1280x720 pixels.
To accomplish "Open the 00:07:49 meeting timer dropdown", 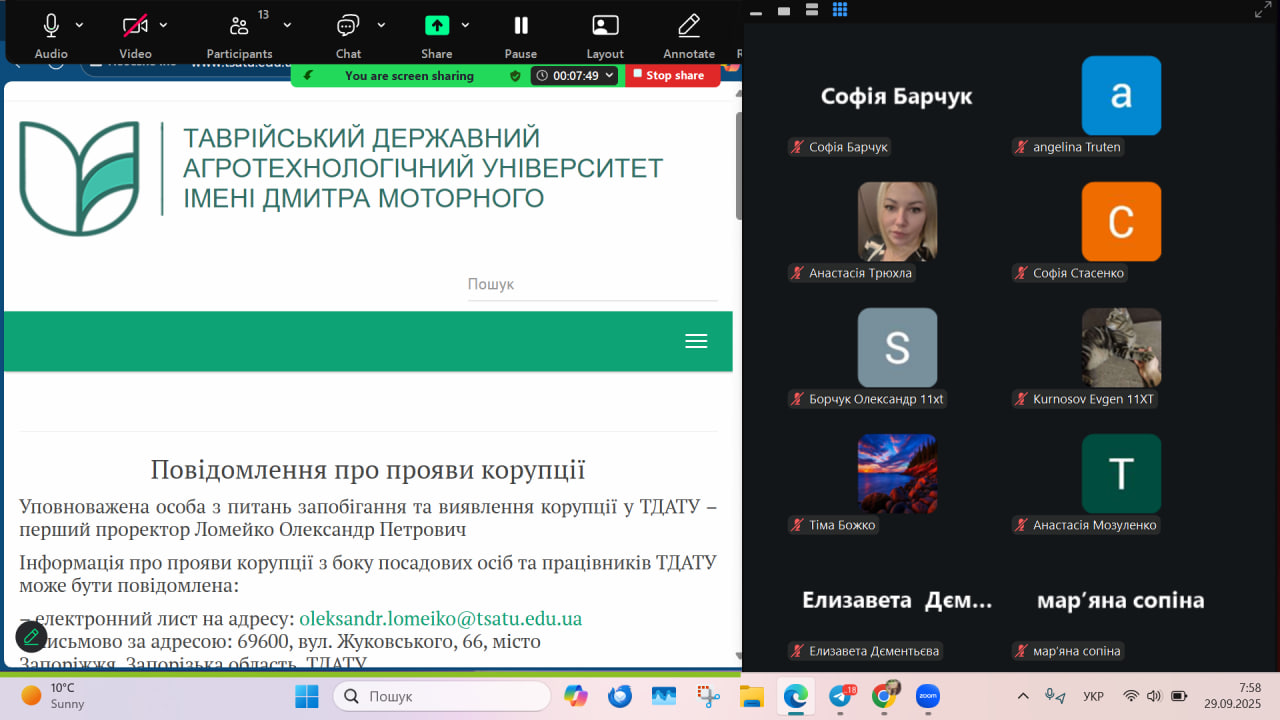I will 574,76.
